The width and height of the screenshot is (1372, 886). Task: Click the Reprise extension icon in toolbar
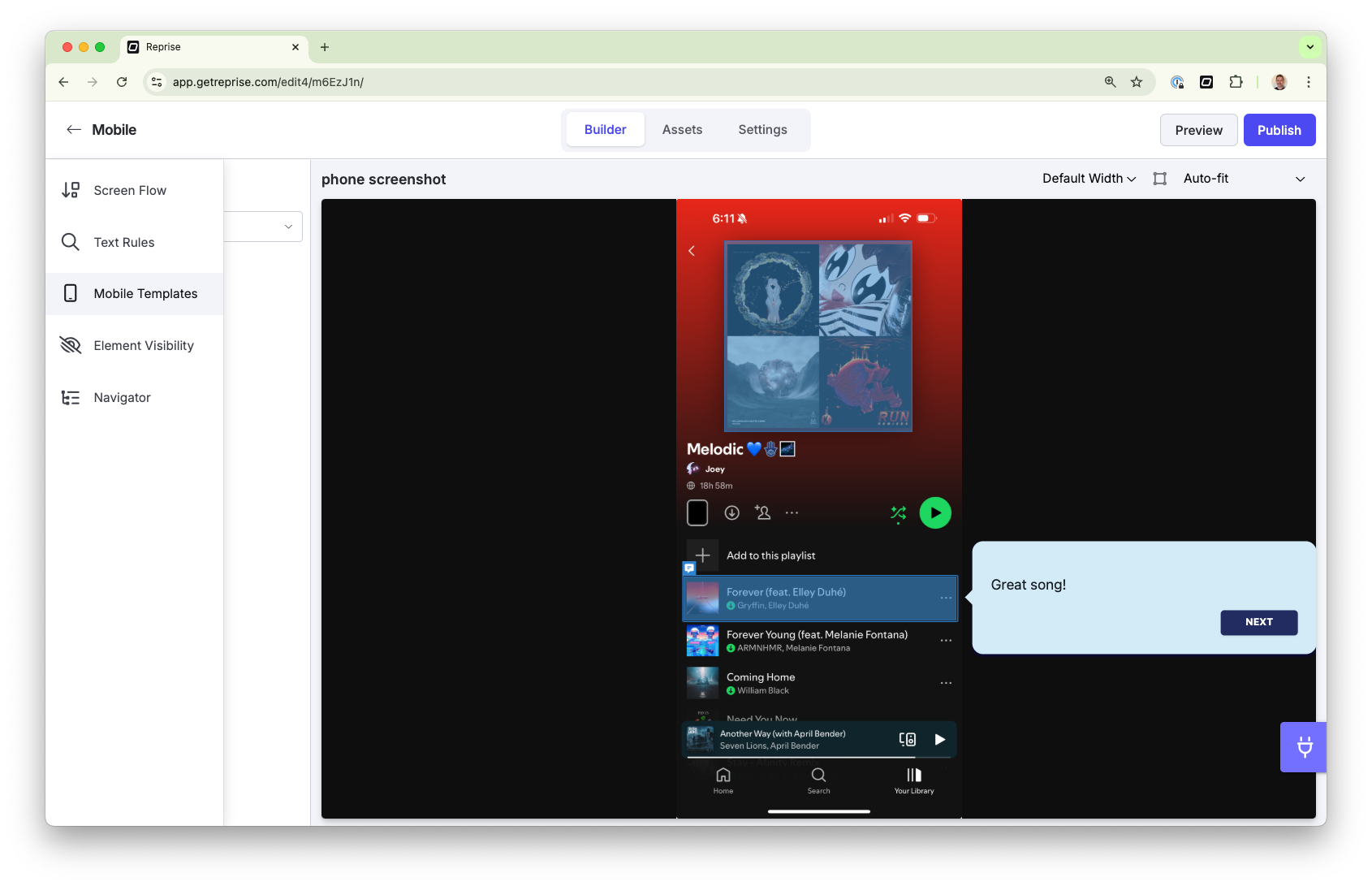pyautogui.click(x=1206, y=82)
